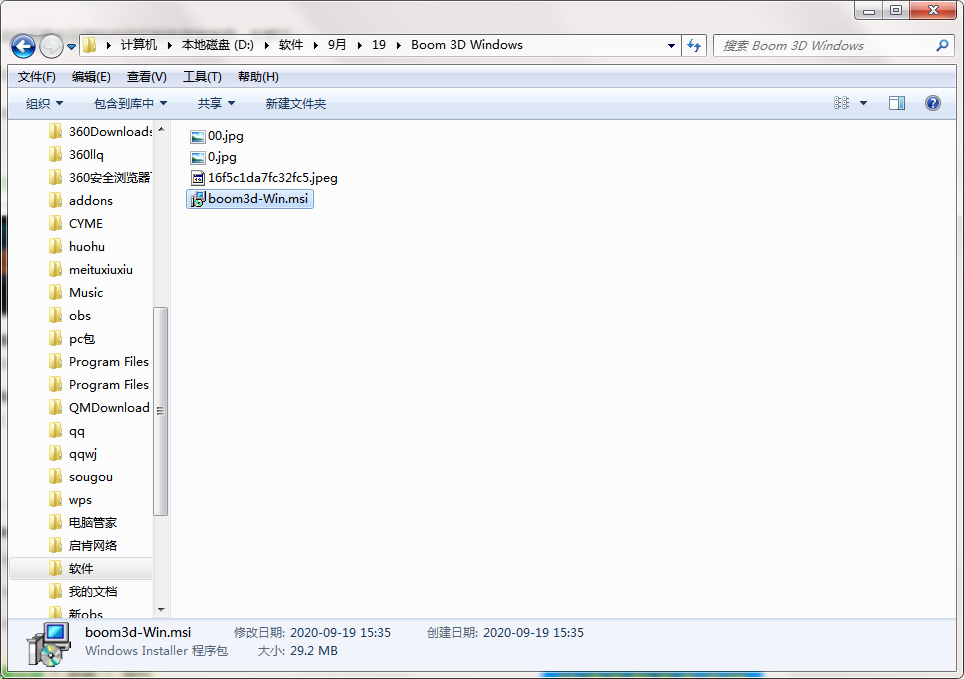This screenshot has height=679, width=964.
Task: Navigate to 本地磁盘 (D:) in the address bar
Action: pos(218,45)
